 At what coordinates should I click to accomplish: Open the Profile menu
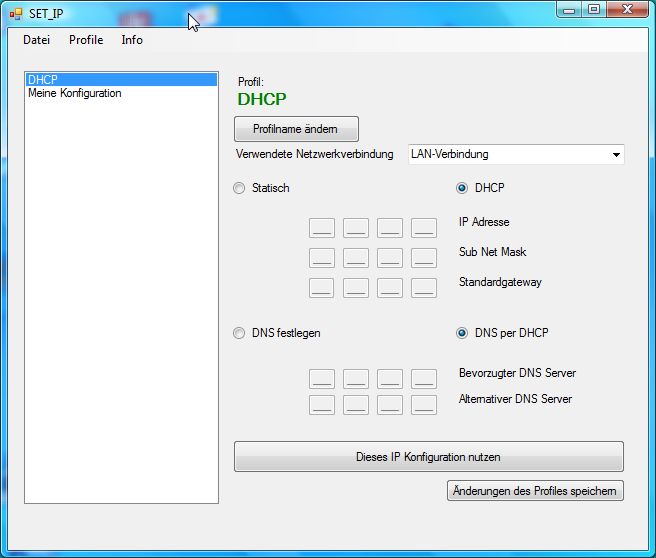click(x=86, y=40)
